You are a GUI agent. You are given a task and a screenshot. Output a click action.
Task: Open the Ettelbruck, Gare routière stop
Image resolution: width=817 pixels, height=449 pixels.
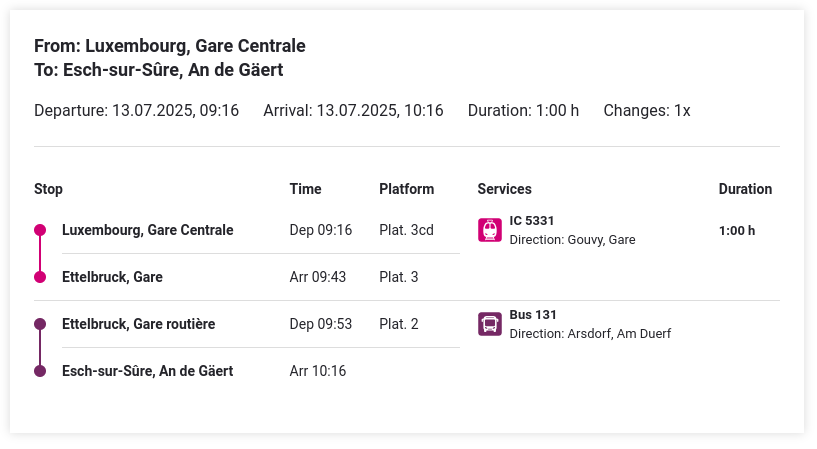pyautogui.click(x=139, y=324)
